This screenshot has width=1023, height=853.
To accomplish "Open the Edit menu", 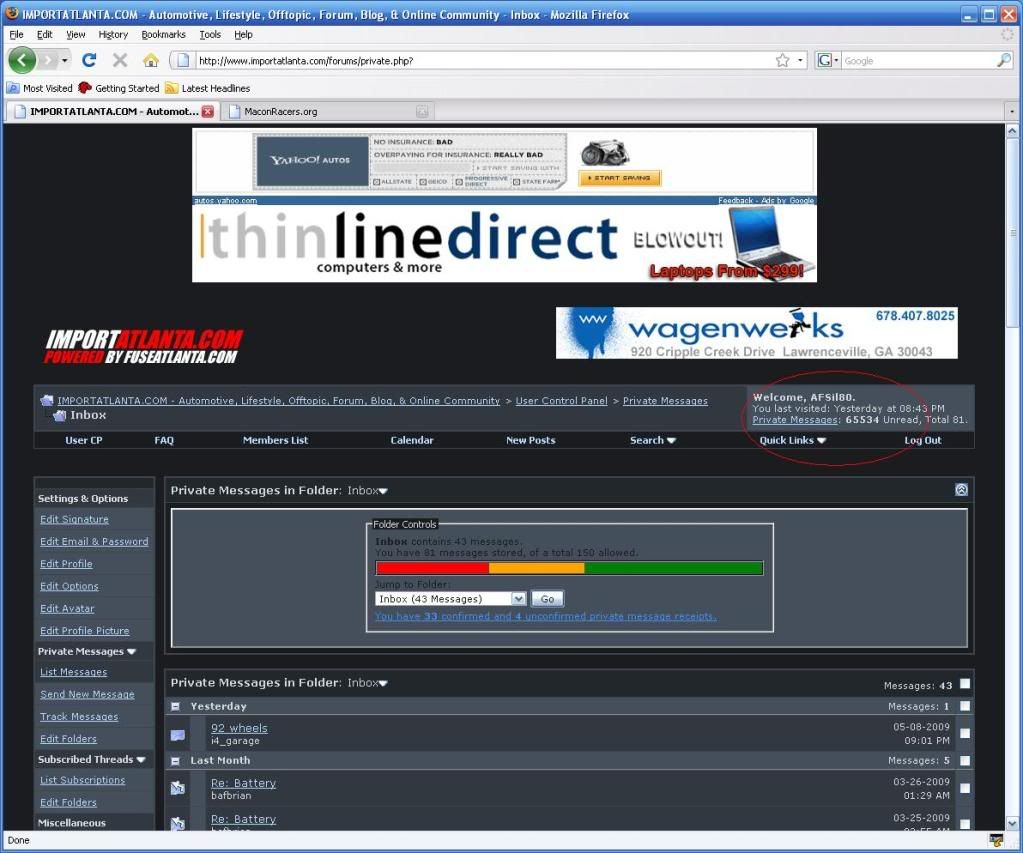I will 44,35.
